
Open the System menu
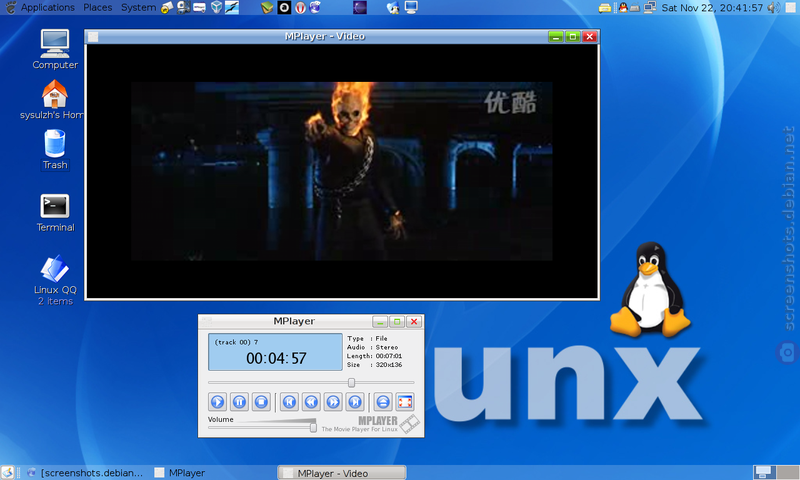coord(138,7)
